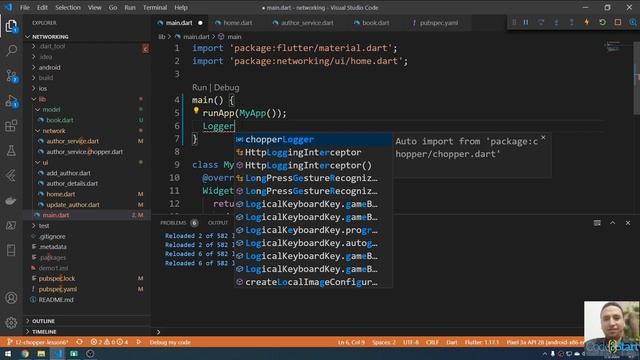
Task: Click the Run code lens above main
Action: pyautogui.click(x=199, y=87)
